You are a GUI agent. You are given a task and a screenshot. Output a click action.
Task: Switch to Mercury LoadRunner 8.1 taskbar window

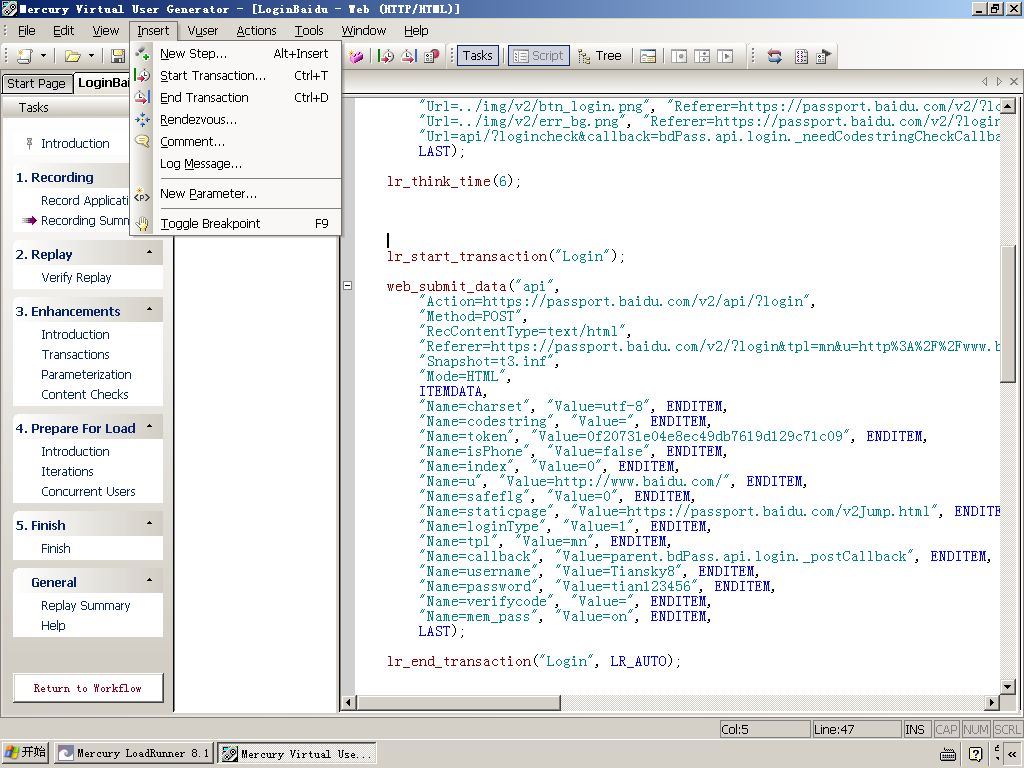pos(134,753)
